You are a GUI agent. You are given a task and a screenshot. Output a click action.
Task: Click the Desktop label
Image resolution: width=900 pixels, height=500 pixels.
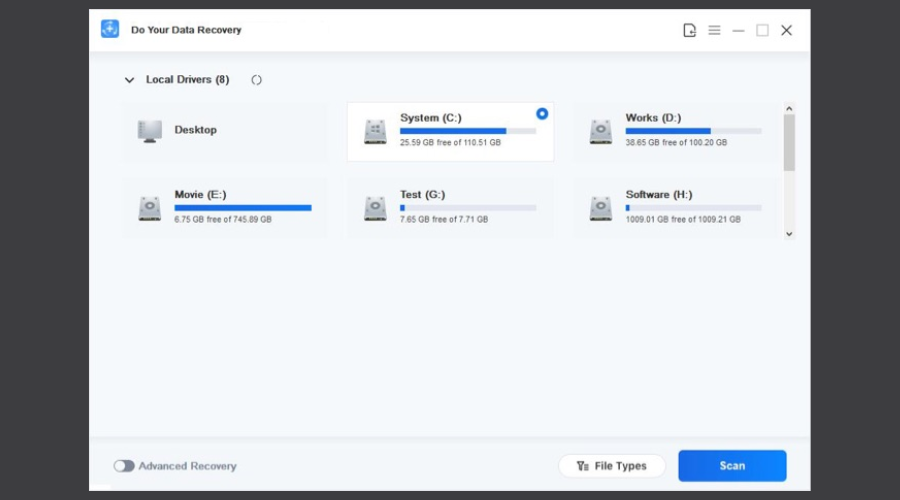[196, 130]
